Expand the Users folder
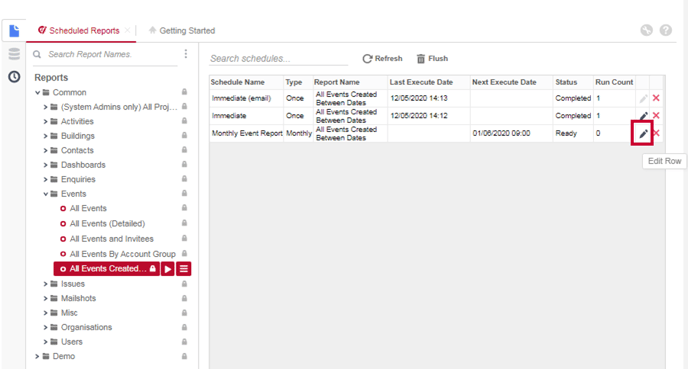The image size is (688, 369). click(45, 342)
